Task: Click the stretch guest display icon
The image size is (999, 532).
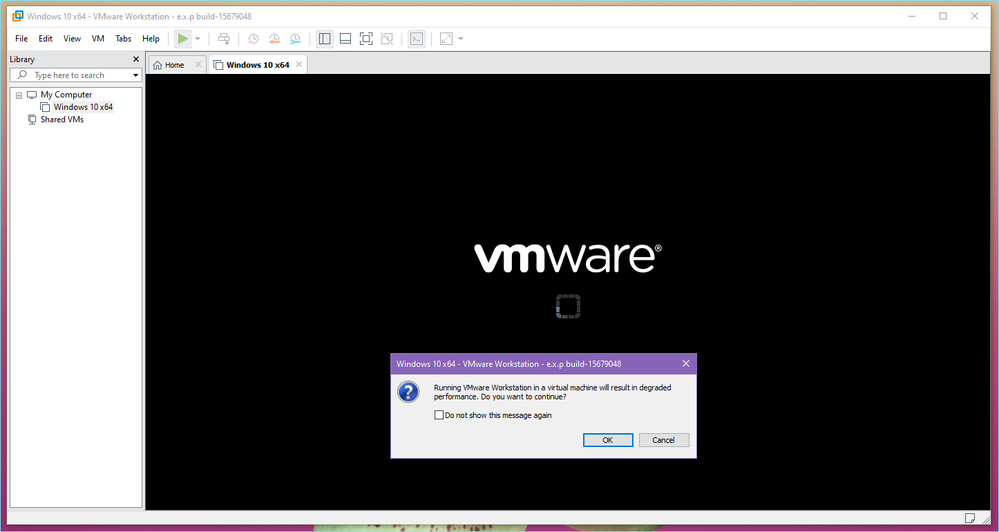Action: pos(447,39)
